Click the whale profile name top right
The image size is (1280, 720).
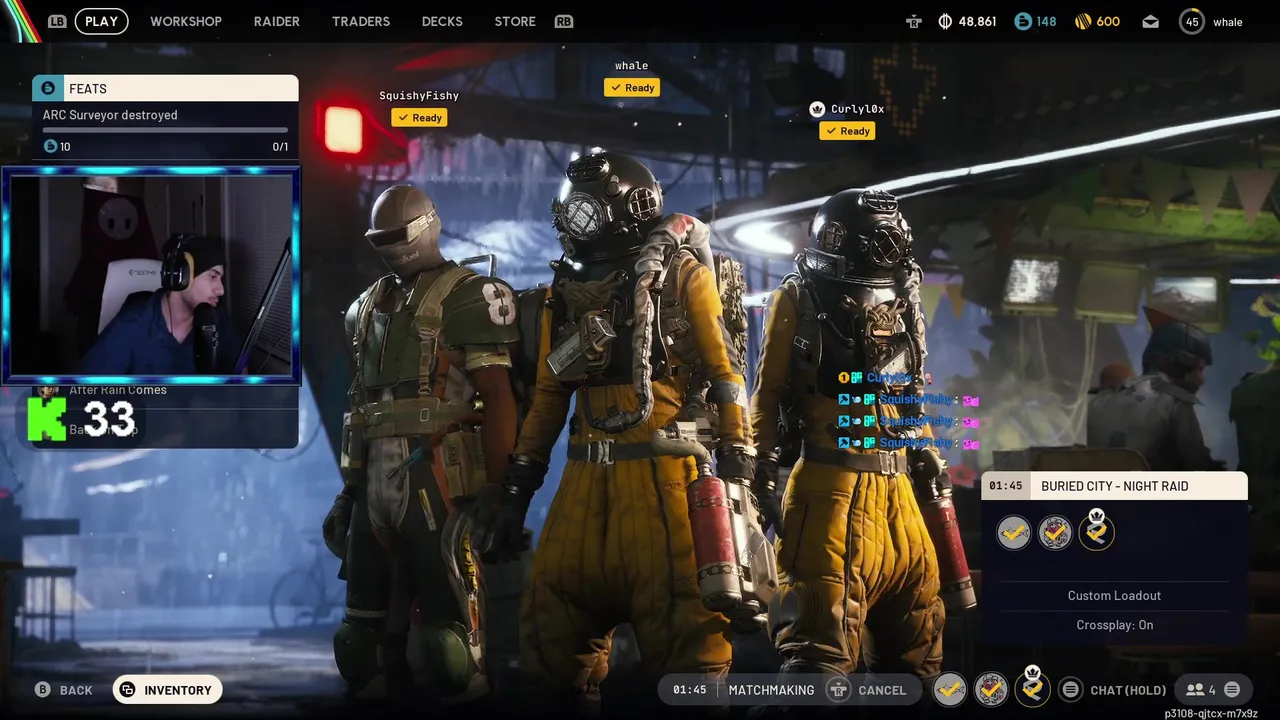1228,22
